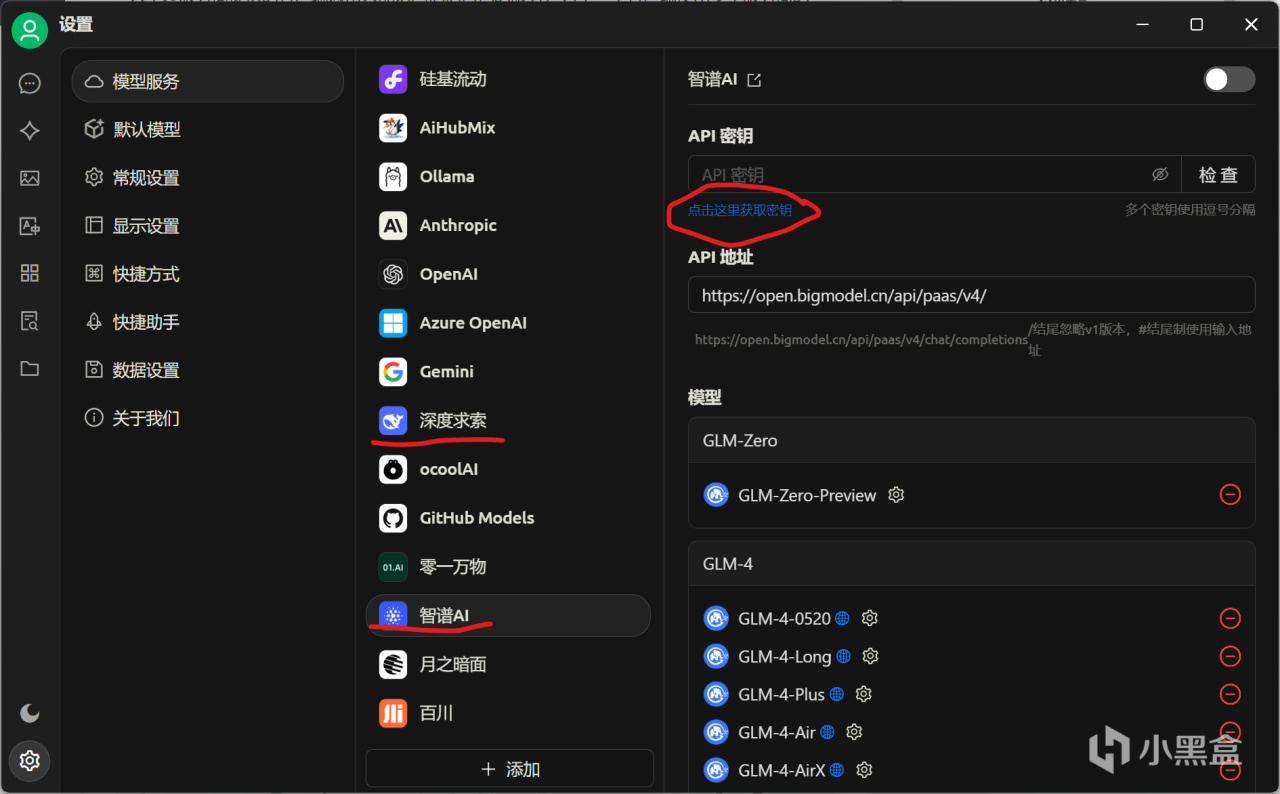Click the web globe icon beside GLM-4-Air

pyautogui.click(x=827, y=732)
